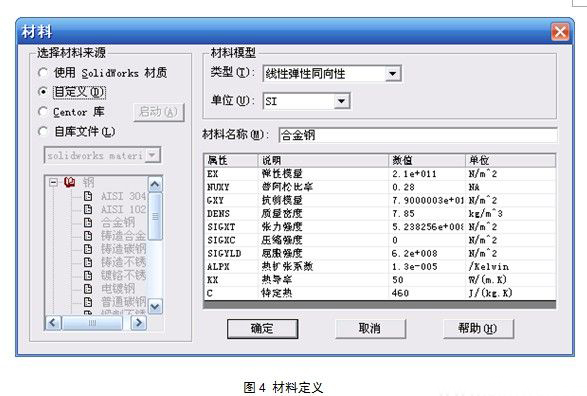Click the 说明 column header

[323, 160]
